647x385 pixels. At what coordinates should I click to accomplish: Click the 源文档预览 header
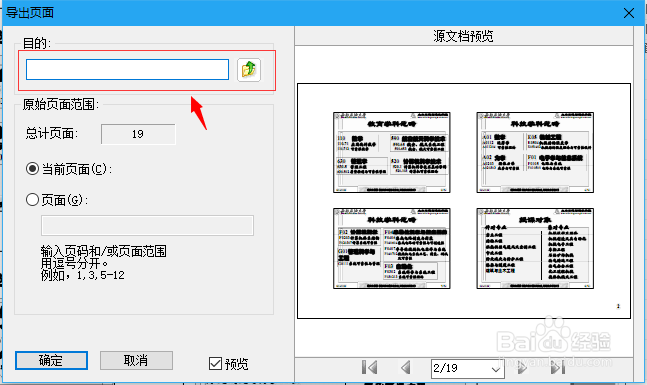[463, 36]
